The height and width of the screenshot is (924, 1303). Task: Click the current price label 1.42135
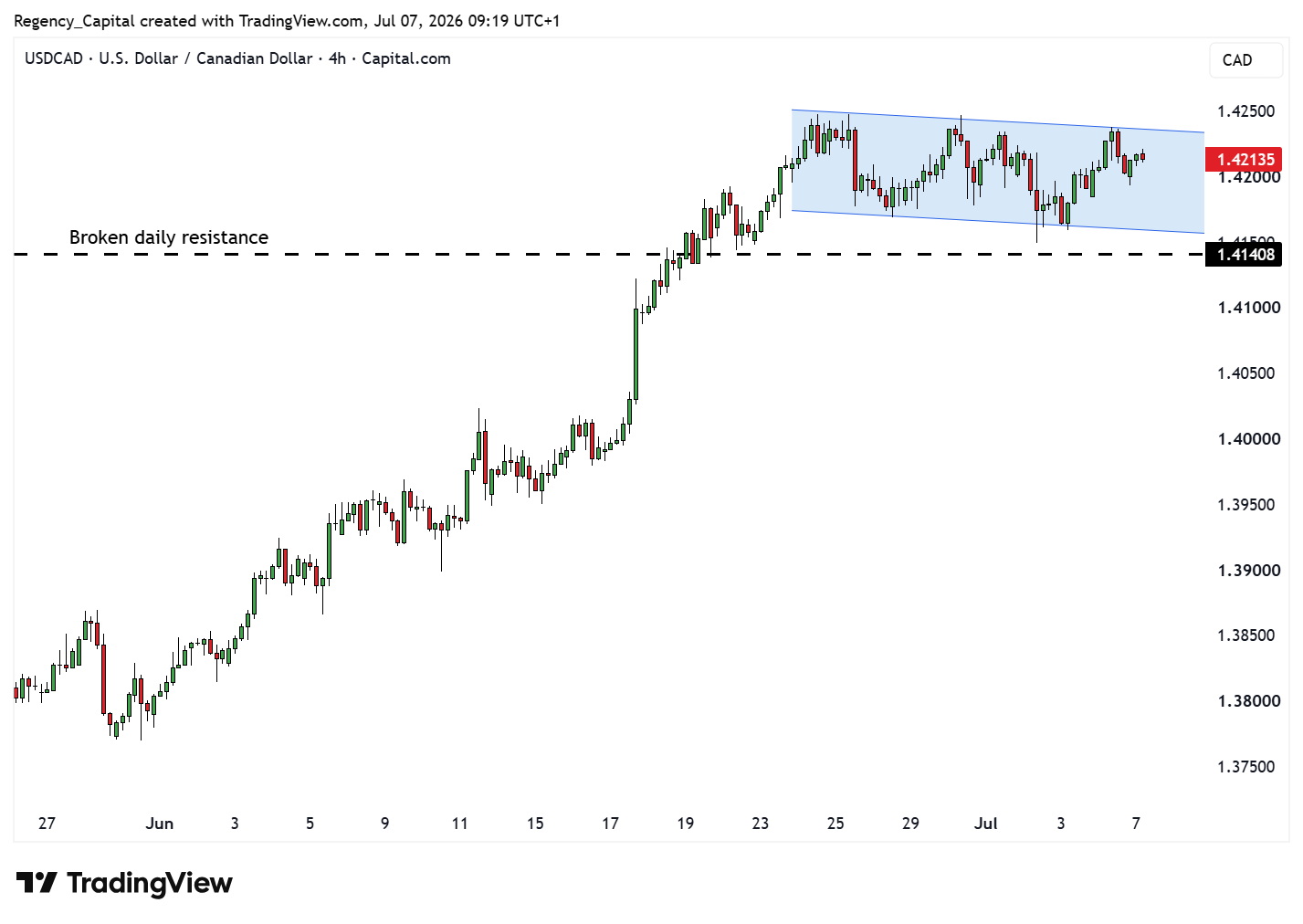(x=1244, y=160)
